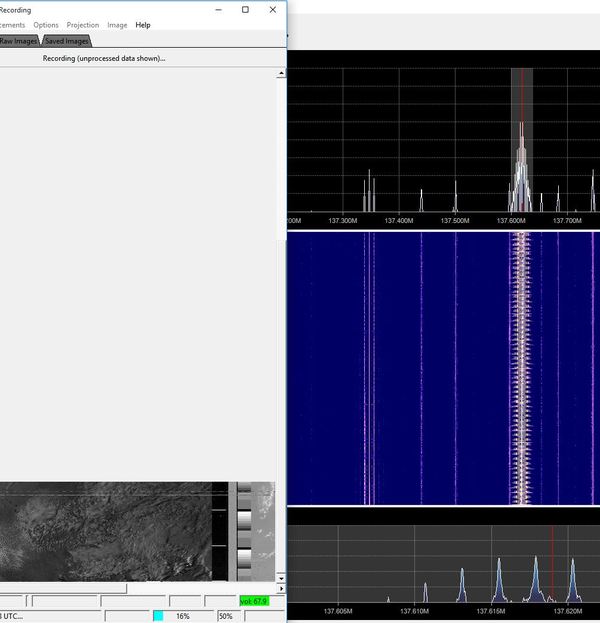The height and width of the screenshot is (623, 600).
Task: Open the Image menu
Action: coord(117,25)
